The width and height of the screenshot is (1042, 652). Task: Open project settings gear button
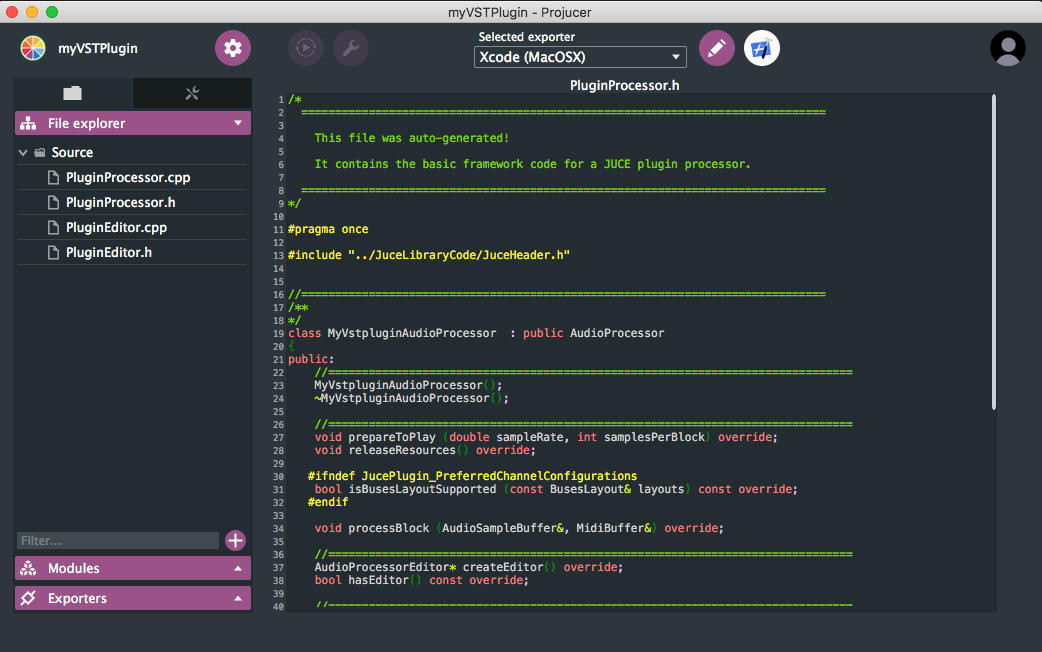click(x=233, y=48)
